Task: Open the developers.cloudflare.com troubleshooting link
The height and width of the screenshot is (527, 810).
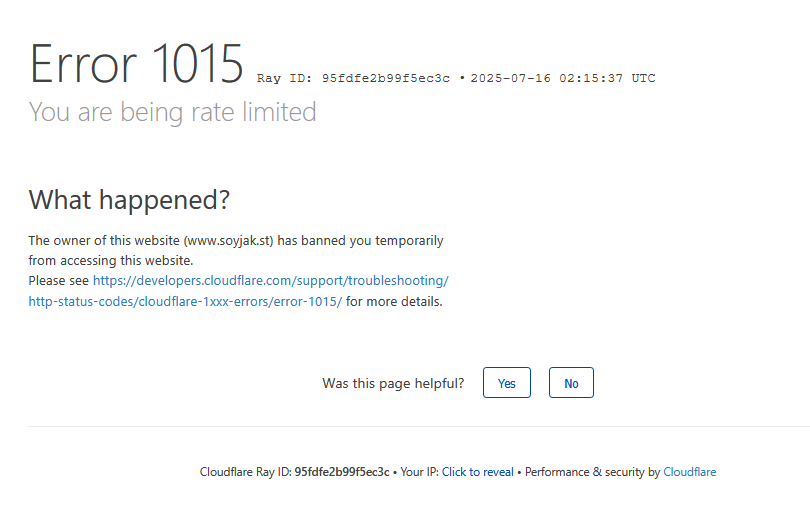Action: [x=270, y=281]
